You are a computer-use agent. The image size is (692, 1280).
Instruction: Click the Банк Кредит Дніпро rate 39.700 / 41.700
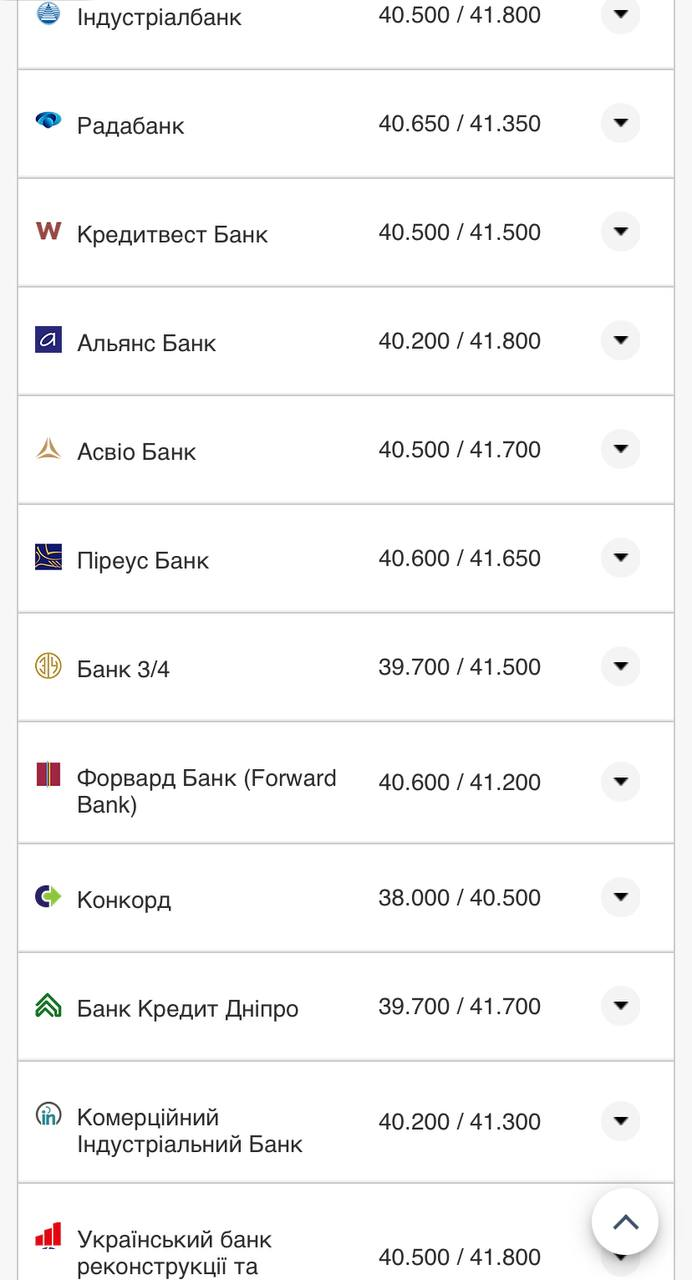459,1006
